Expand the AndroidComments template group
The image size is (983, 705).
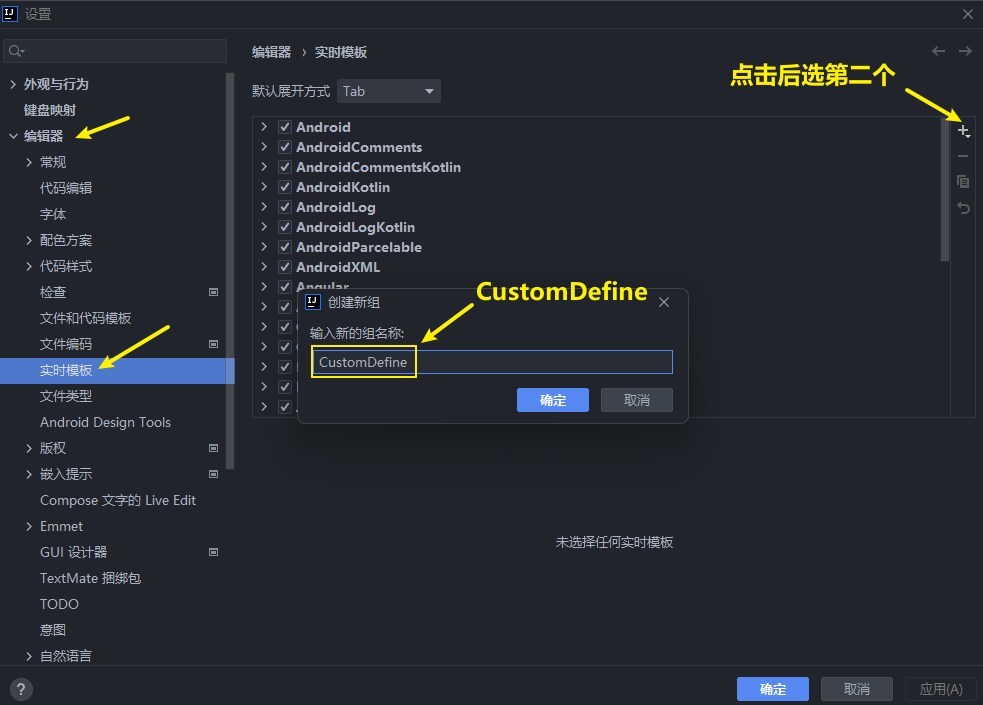click(264, 147)
